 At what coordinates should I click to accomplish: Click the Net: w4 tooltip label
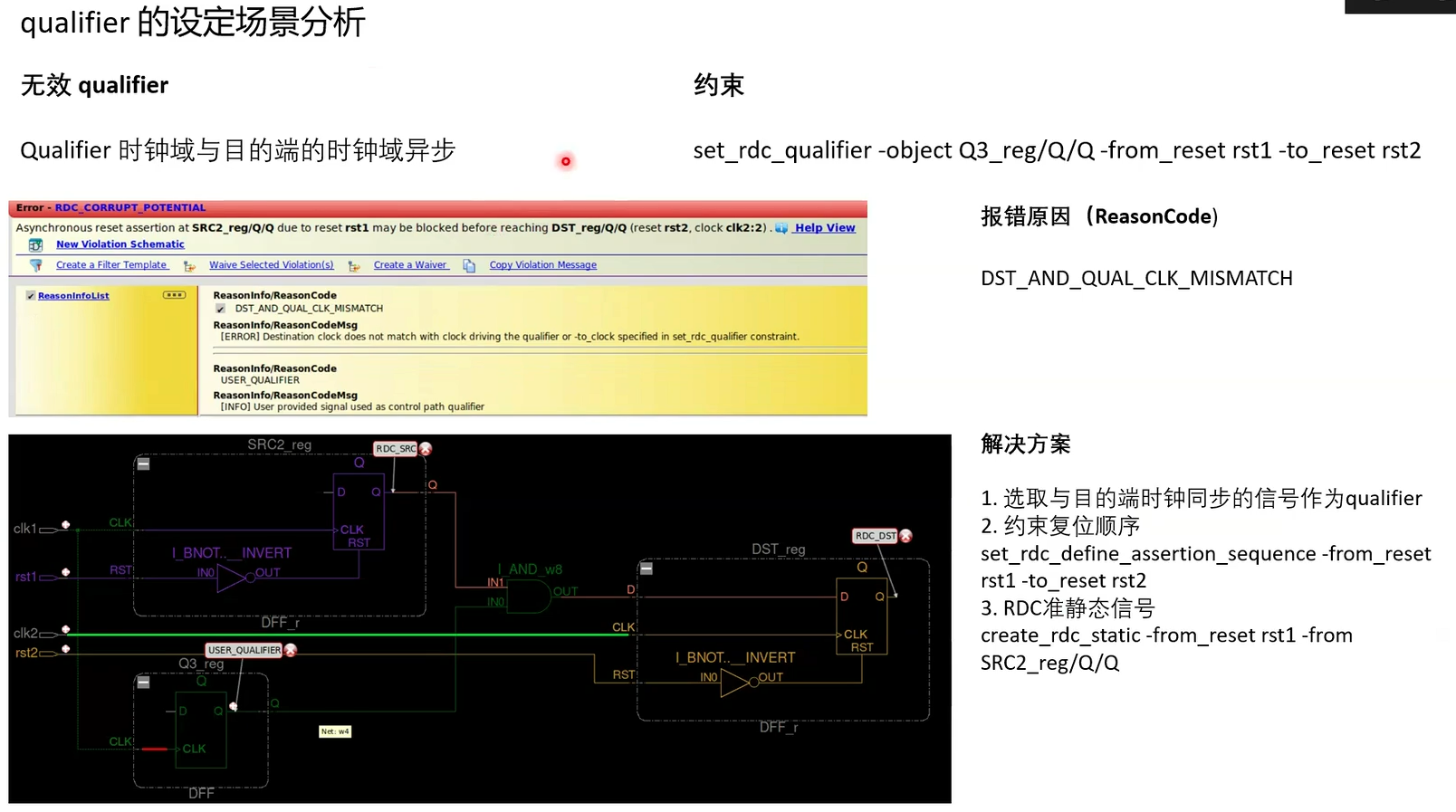(335, 731)
